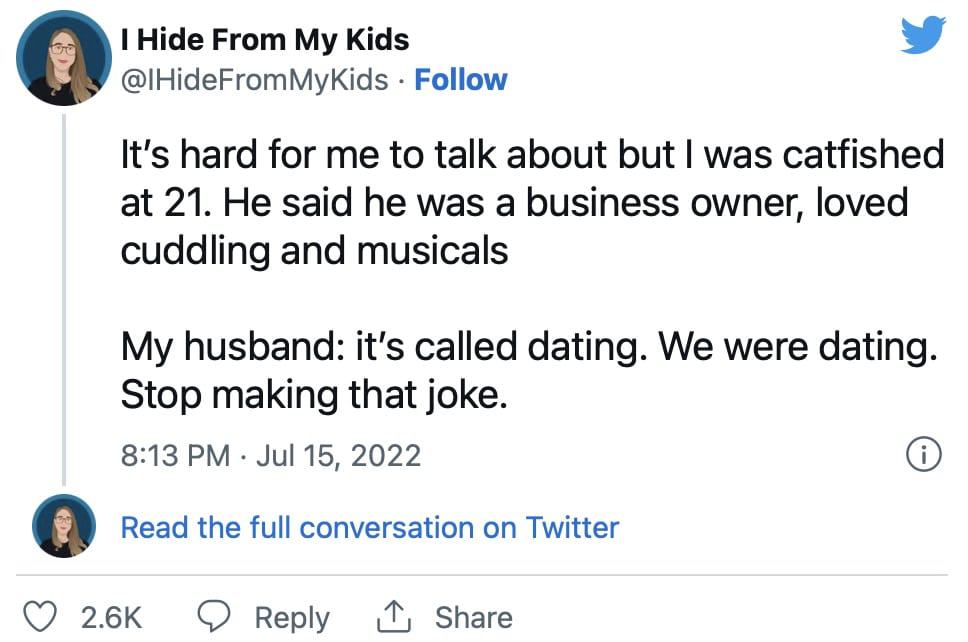Follow the I Hide From My Kids account
This screenshot has height=642, width=968.
pyautogui.click(x=461, y=80)
